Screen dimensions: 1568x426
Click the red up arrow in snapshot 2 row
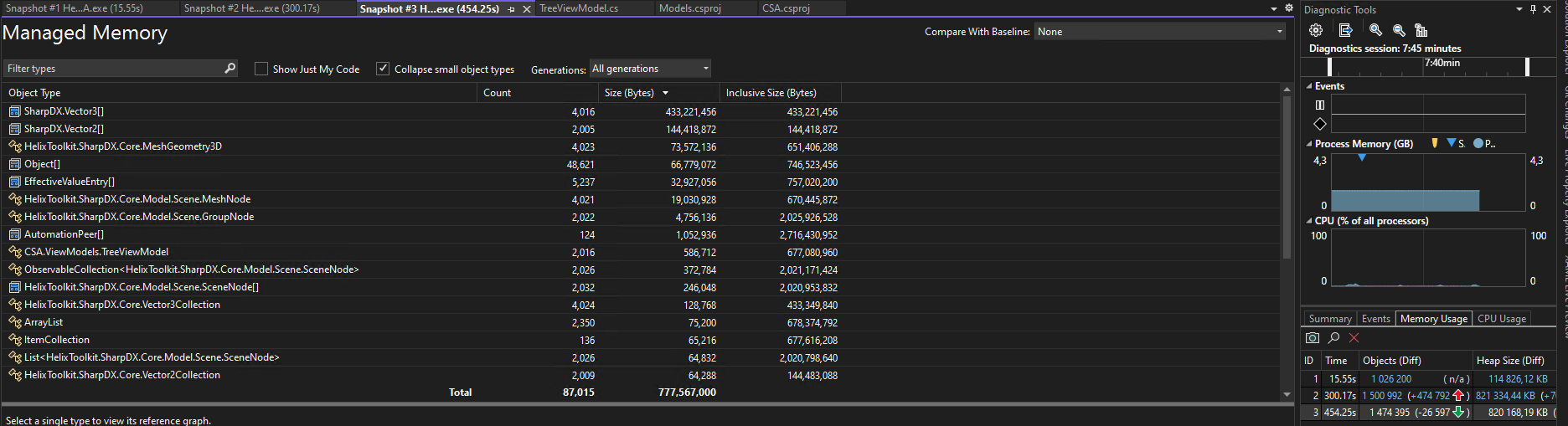pyautogui.click(x=1458, y=395)
